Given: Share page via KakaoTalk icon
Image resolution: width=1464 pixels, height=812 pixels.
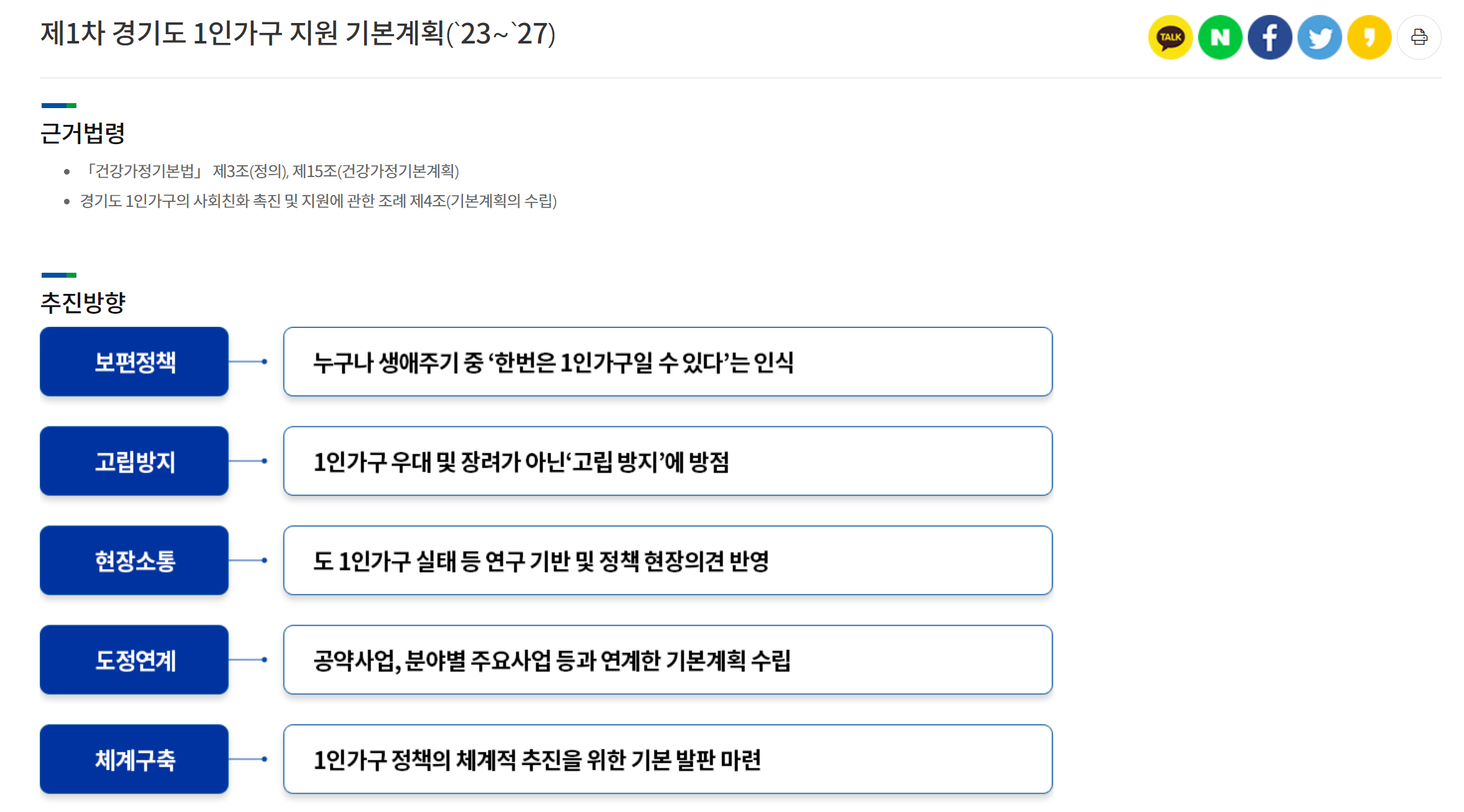Looking at the screenshot, I should pos(1170,37).
